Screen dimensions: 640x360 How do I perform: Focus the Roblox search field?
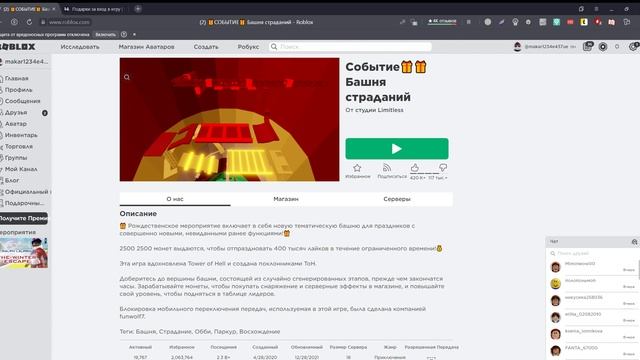(x=350, y=47)
